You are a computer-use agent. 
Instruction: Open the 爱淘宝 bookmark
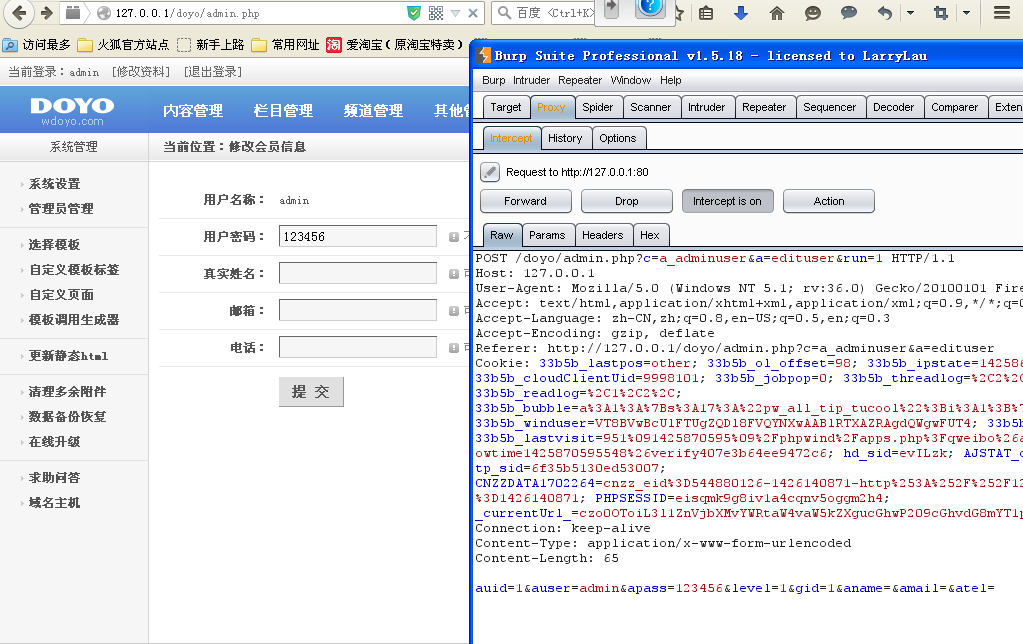[394, 45]
